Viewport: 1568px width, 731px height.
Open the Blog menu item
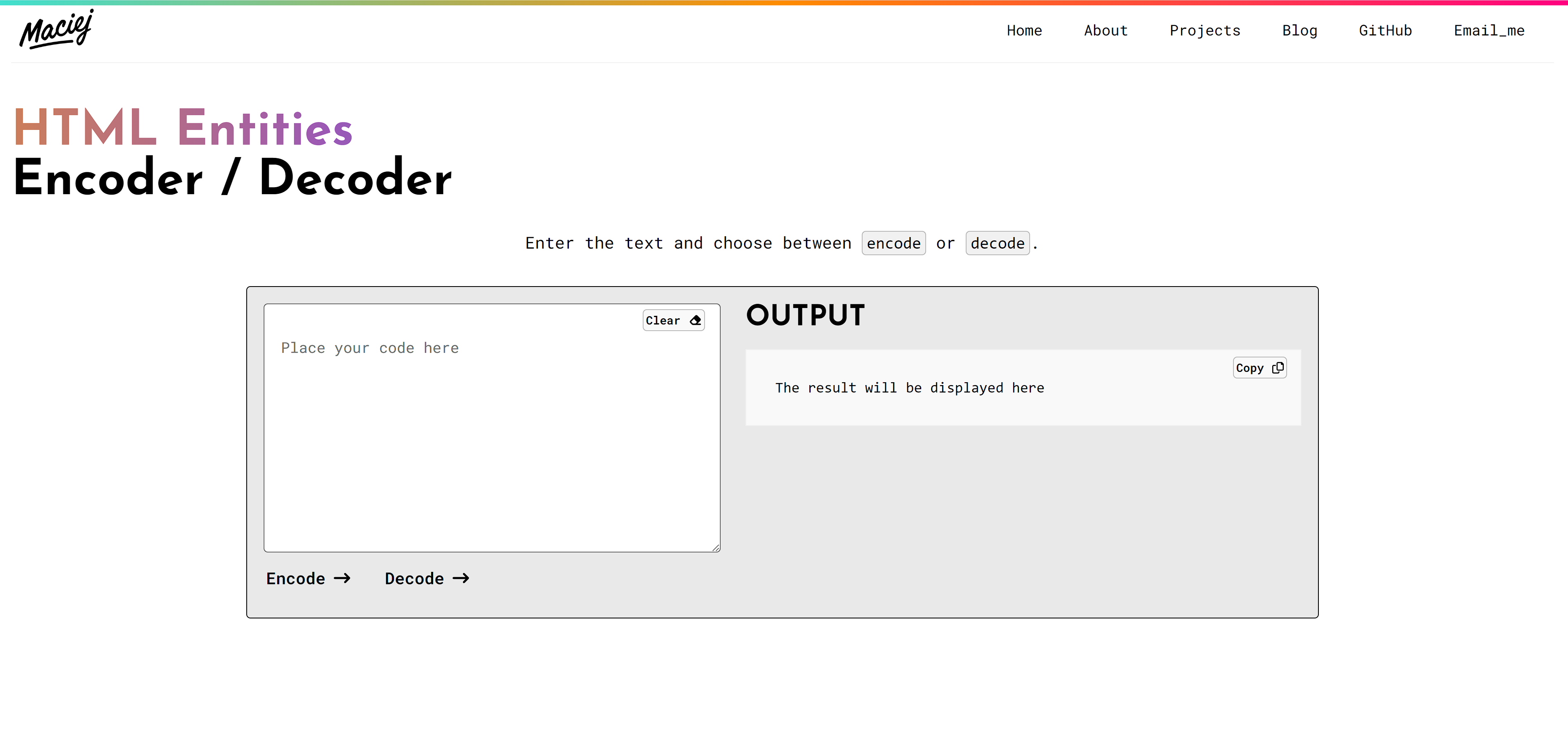(x=1299, y=31)
